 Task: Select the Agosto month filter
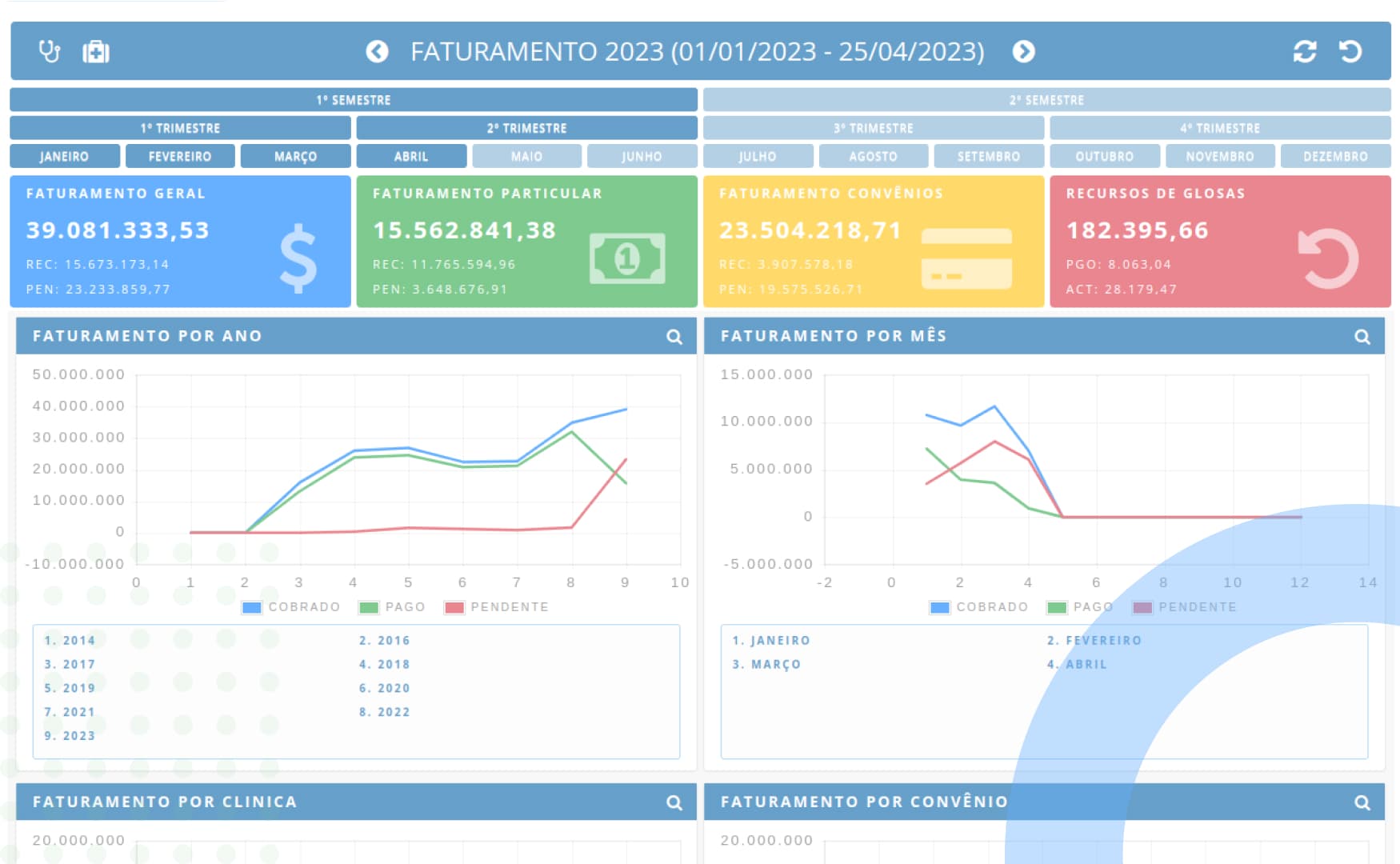874,156
